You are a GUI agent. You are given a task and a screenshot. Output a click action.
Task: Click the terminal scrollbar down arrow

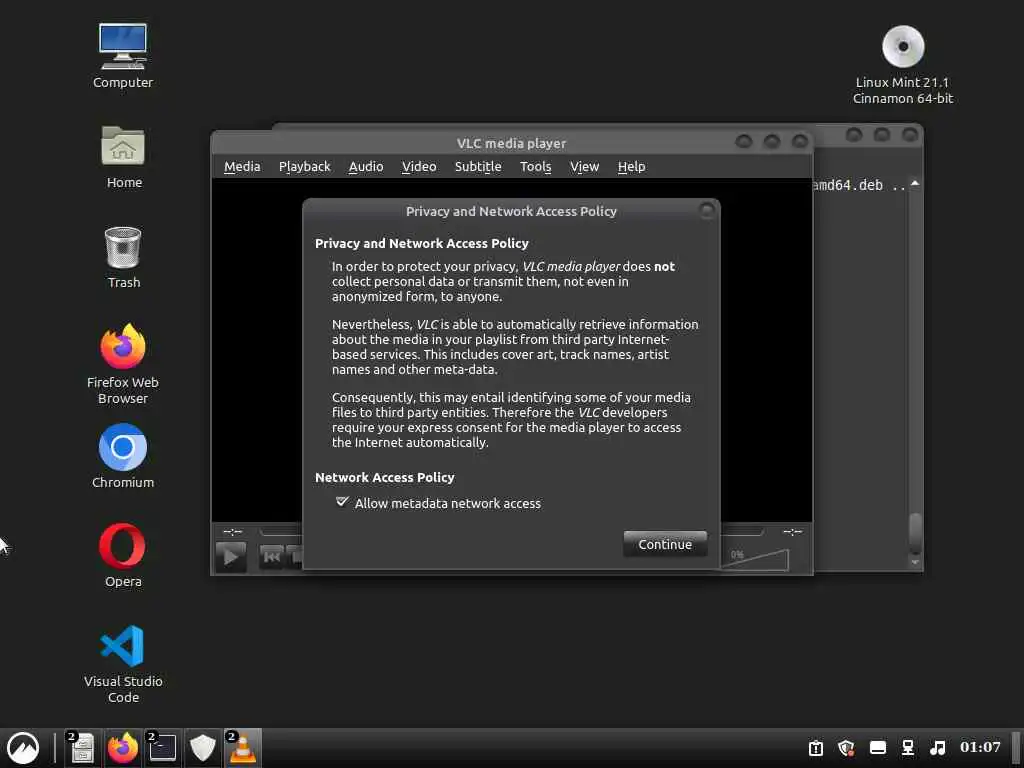click(915, 562)
